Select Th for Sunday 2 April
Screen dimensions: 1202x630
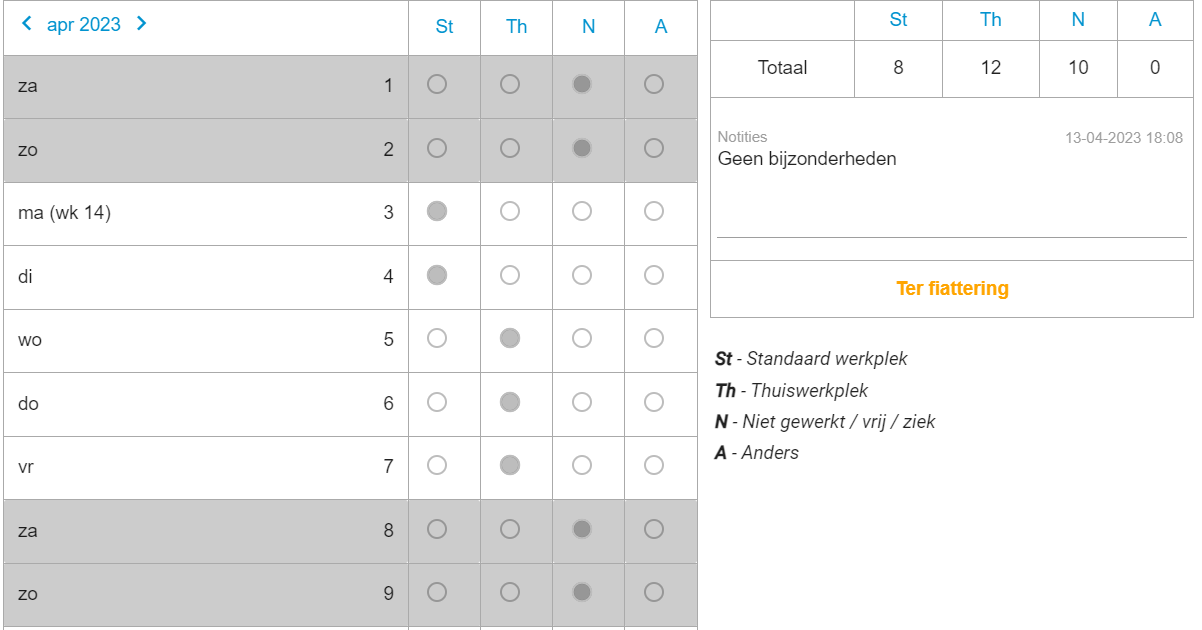click(x=510, y=148)
